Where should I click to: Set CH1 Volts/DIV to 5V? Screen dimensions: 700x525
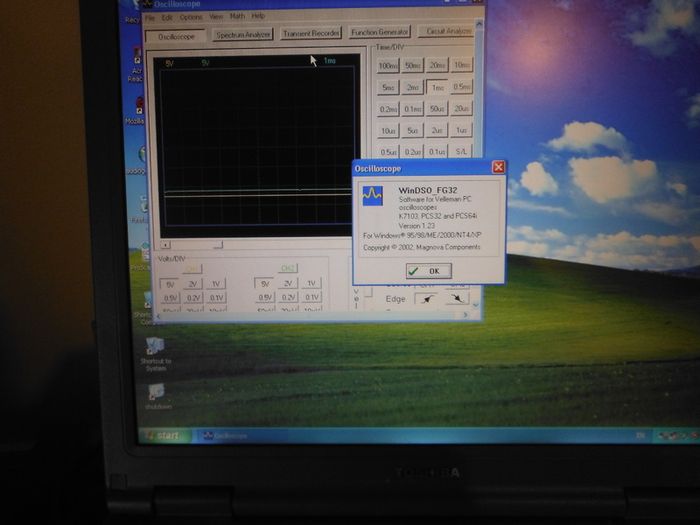[170, 284]
